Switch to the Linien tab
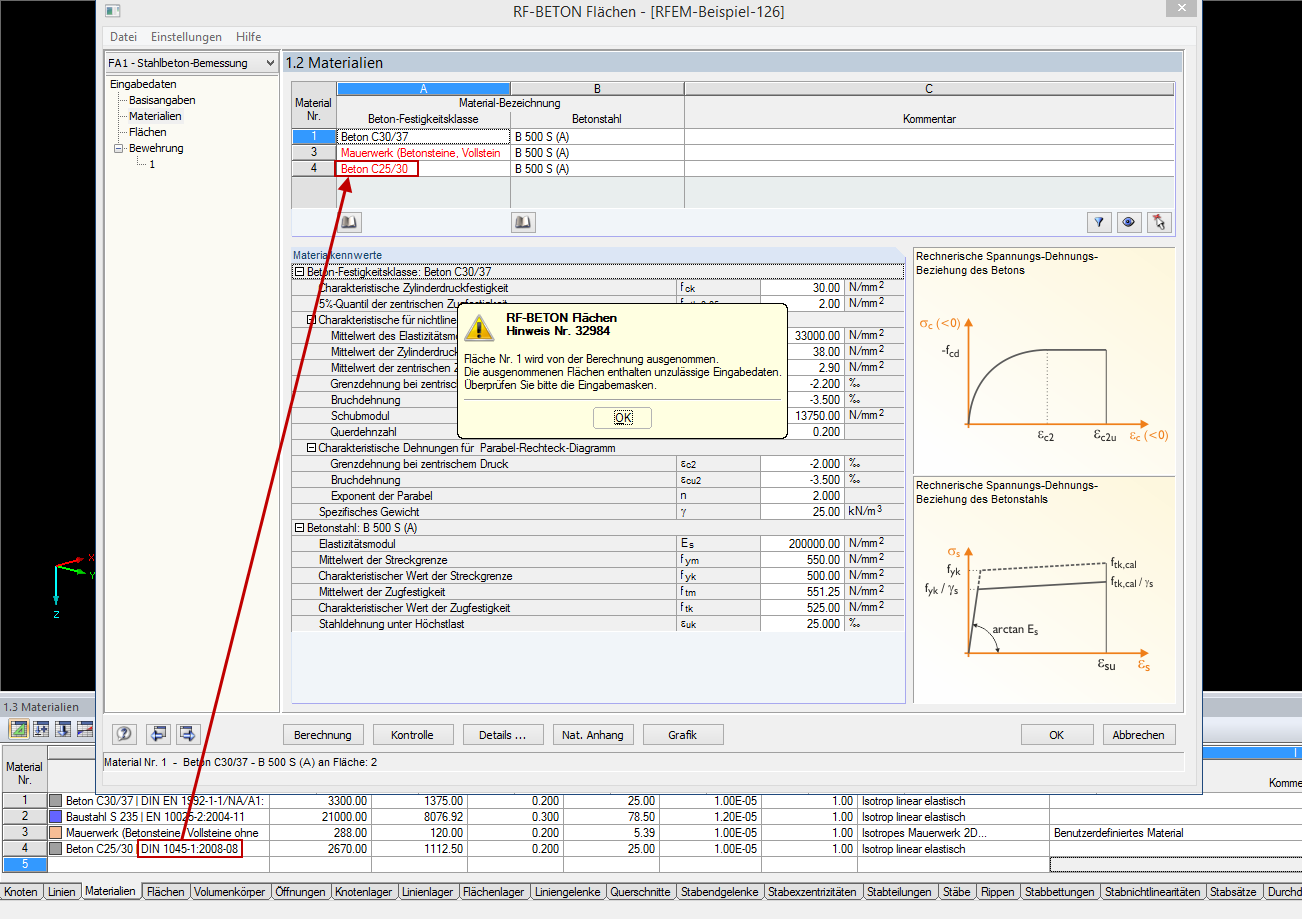Viewport: 1302px width, 919px height. [61, 892]
